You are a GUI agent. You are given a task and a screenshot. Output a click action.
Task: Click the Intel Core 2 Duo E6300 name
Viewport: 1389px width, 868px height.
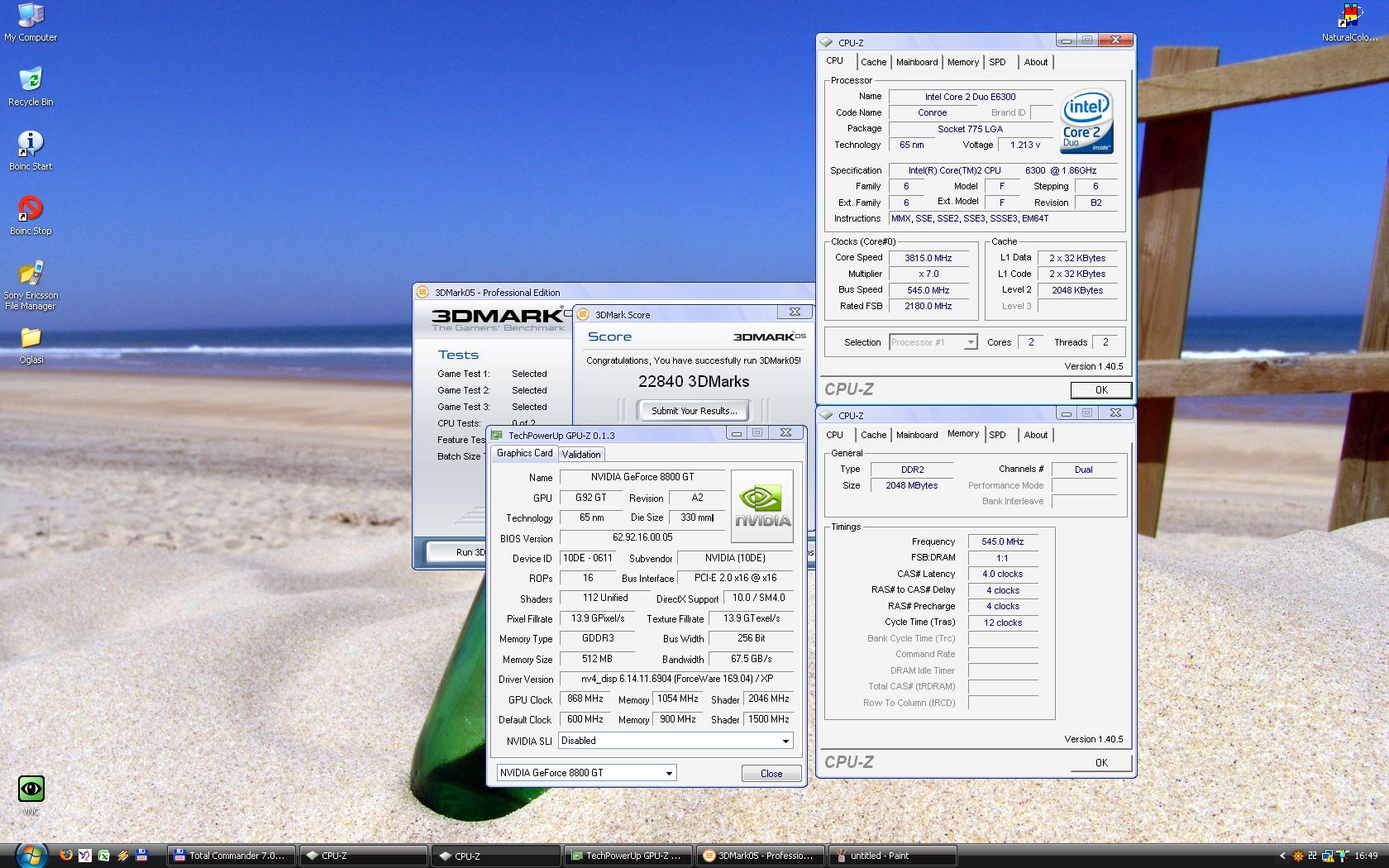coord(970,97)
